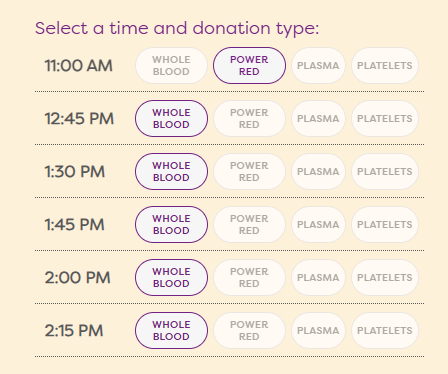Click the 2:00 PM time label
The image size is (448, 374).
point(78,278)
